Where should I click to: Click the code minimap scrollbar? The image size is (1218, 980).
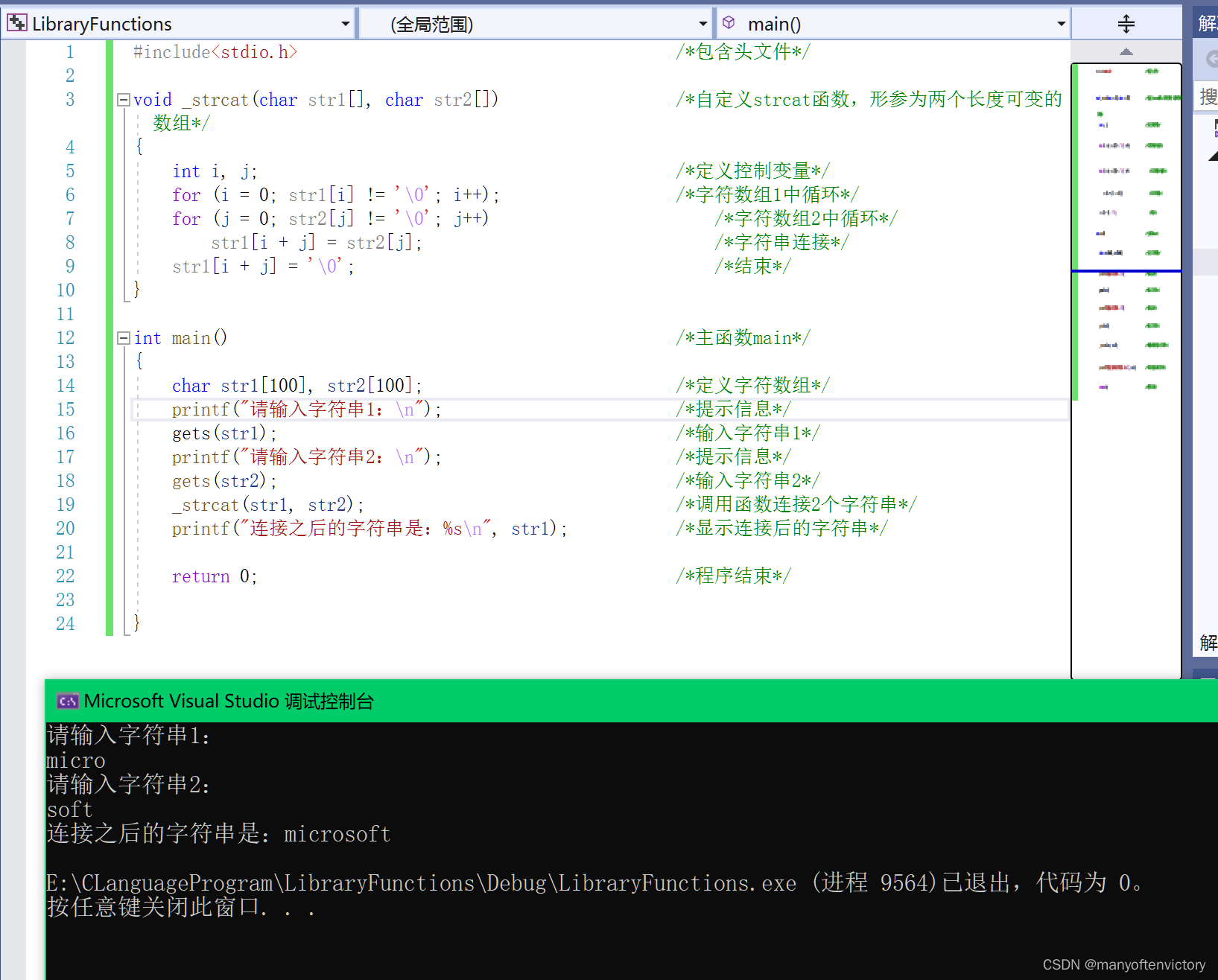click(1126, 371)
